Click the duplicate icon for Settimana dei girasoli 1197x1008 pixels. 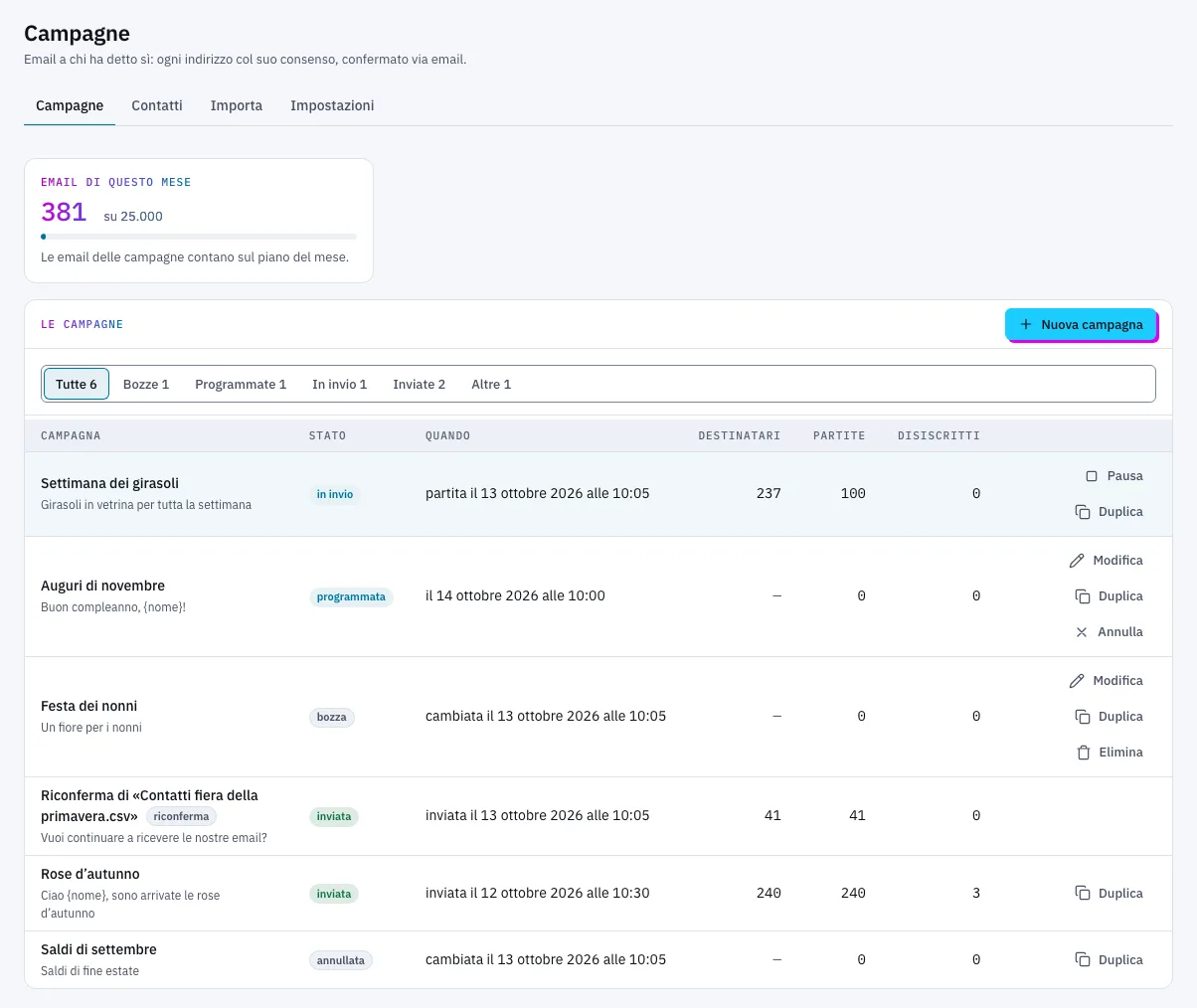point(1083,512)
